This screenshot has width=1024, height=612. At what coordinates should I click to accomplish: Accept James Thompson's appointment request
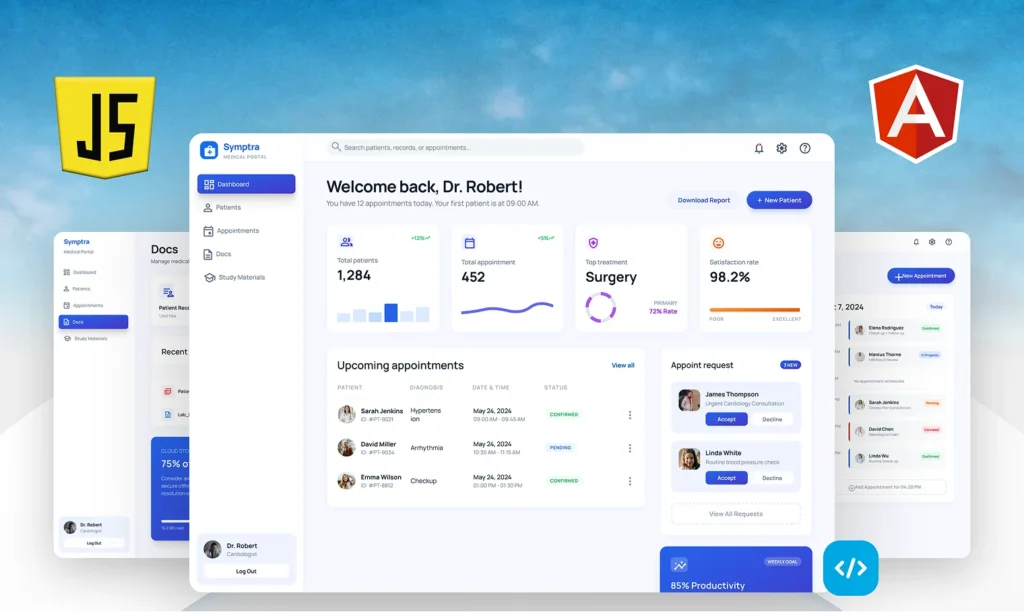(726, 419)
